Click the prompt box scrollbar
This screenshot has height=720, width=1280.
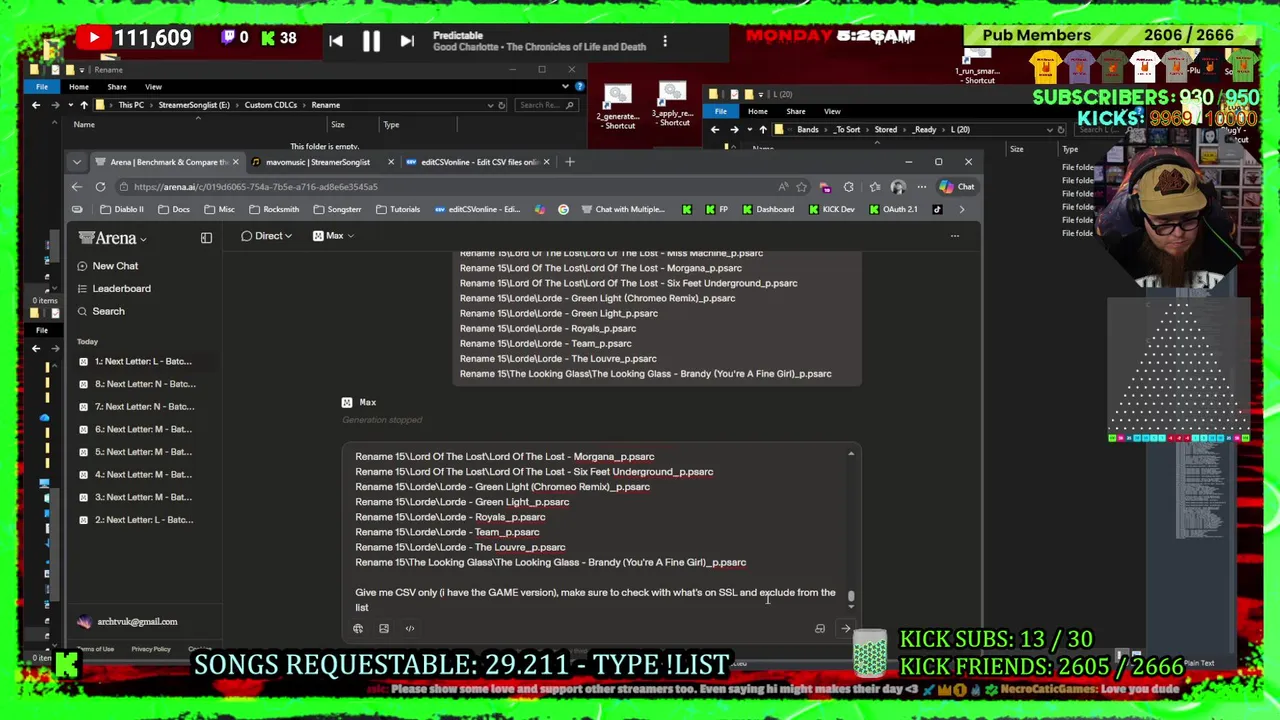[851, 597]
